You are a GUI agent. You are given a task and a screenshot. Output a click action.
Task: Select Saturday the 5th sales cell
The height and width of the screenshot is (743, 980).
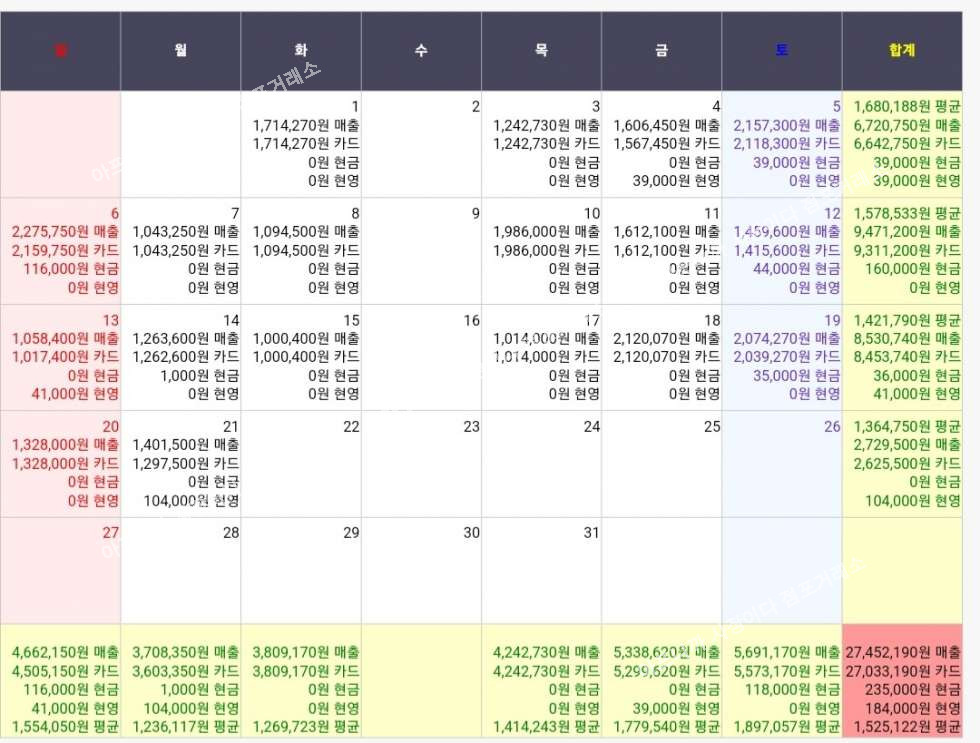(x=782, y=144)
